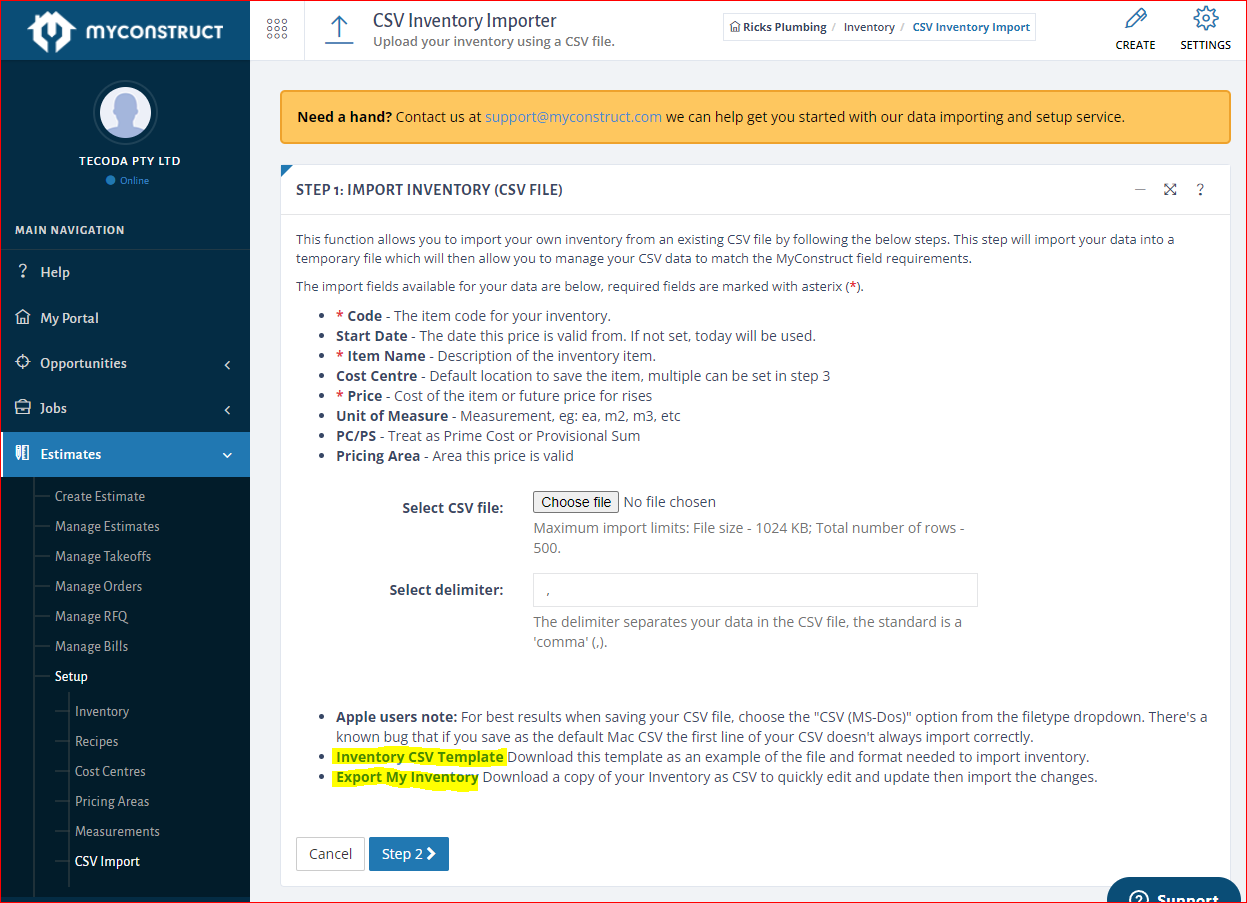Select Setup submenu in sidebar
The height and width of the screenshot is (903, 1247).
click(71, 676)
